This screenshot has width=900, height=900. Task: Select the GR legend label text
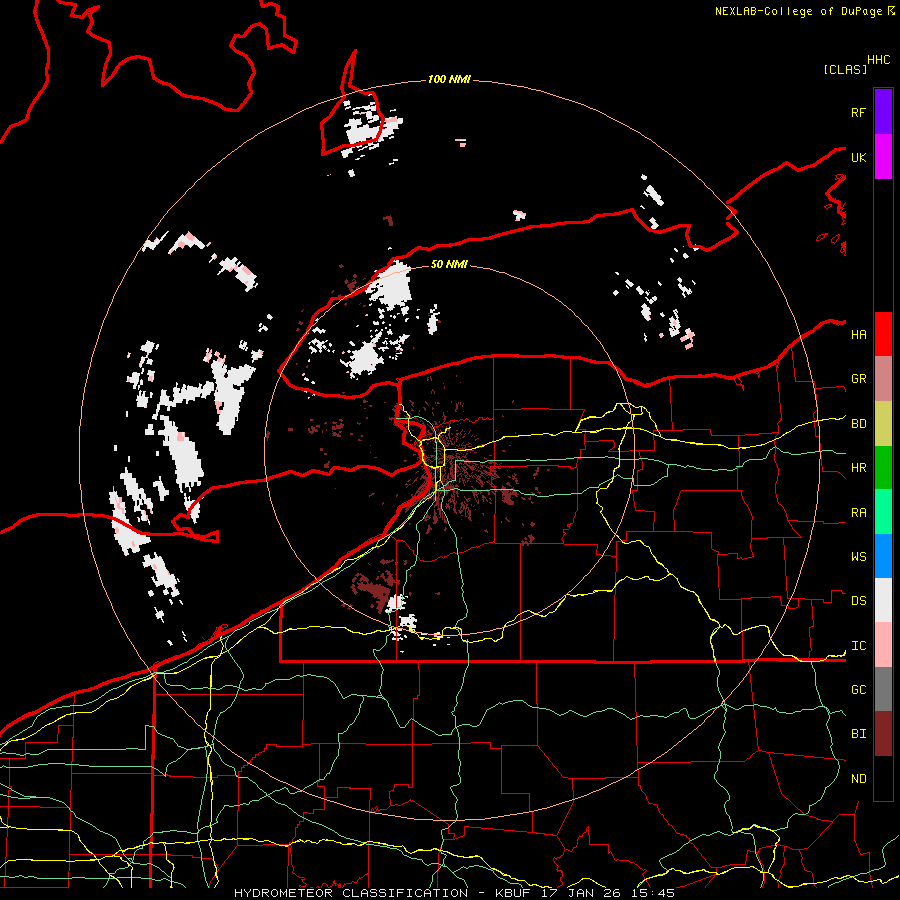pos(858,379)
